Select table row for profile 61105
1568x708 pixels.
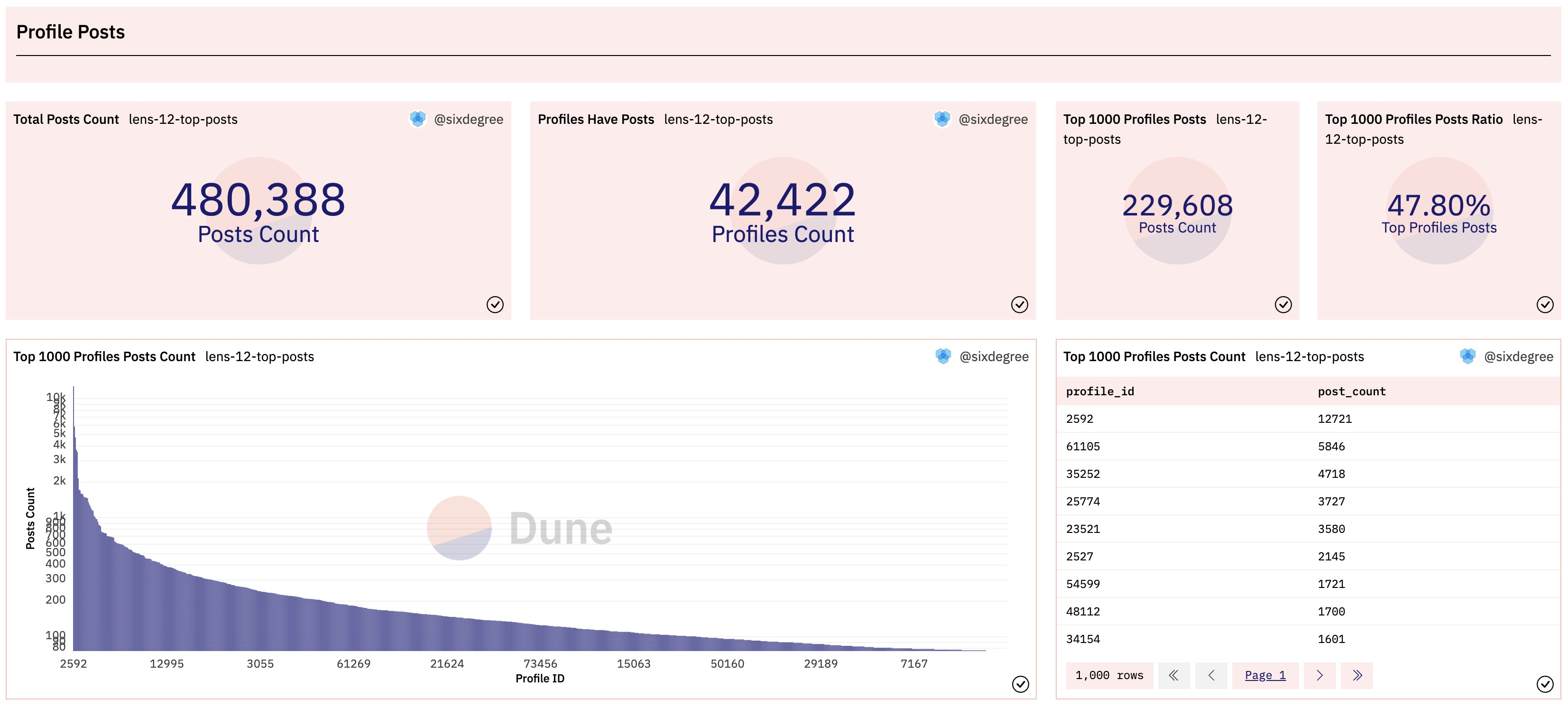pyautogui.click(x=1083, y=446)
